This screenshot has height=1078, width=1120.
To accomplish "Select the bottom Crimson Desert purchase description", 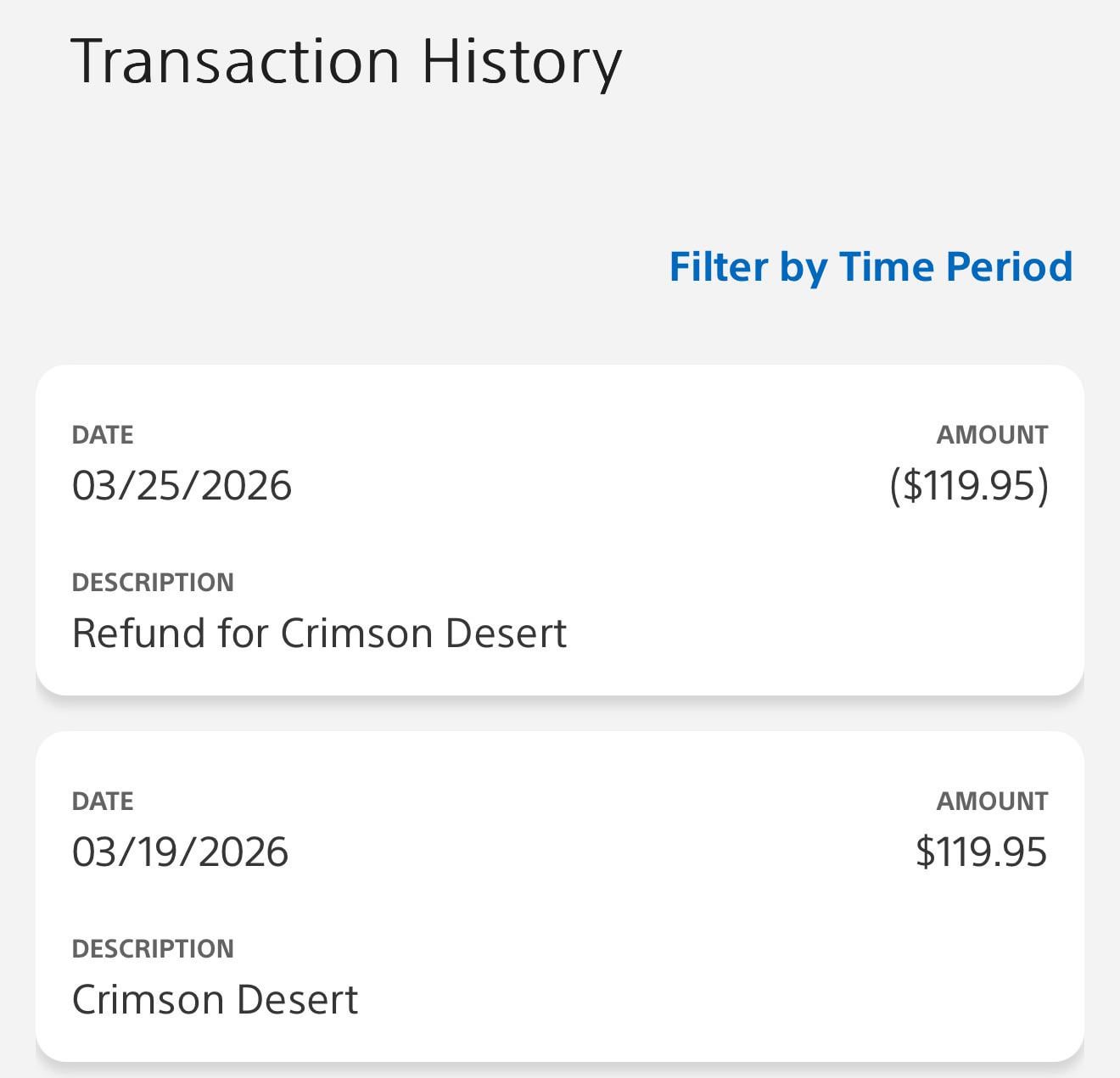I will tap(215, 1000).
